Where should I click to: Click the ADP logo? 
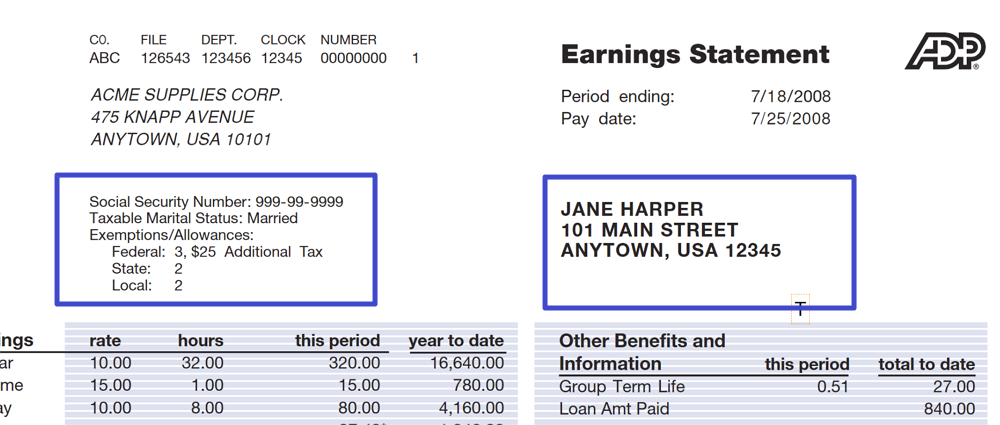coord(944,51)
